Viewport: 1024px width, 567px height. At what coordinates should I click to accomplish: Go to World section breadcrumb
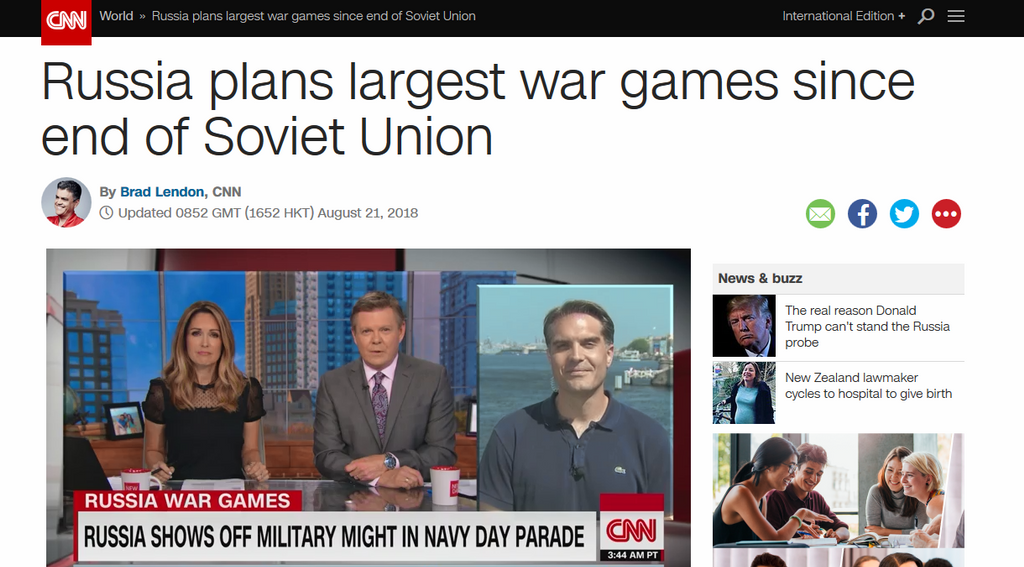[x=116, y=16]
